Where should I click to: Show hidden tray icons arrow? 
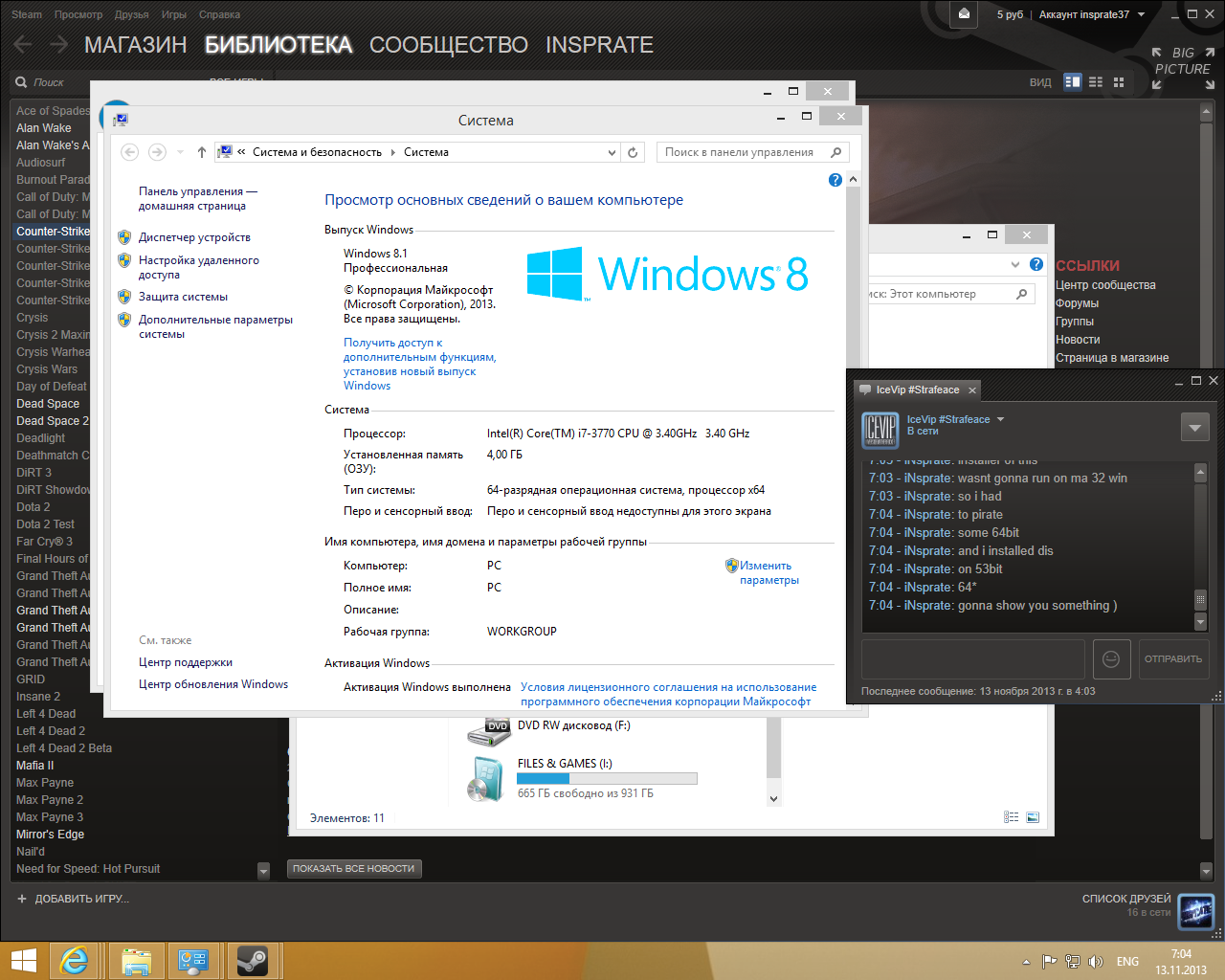tap(1026, 962)
